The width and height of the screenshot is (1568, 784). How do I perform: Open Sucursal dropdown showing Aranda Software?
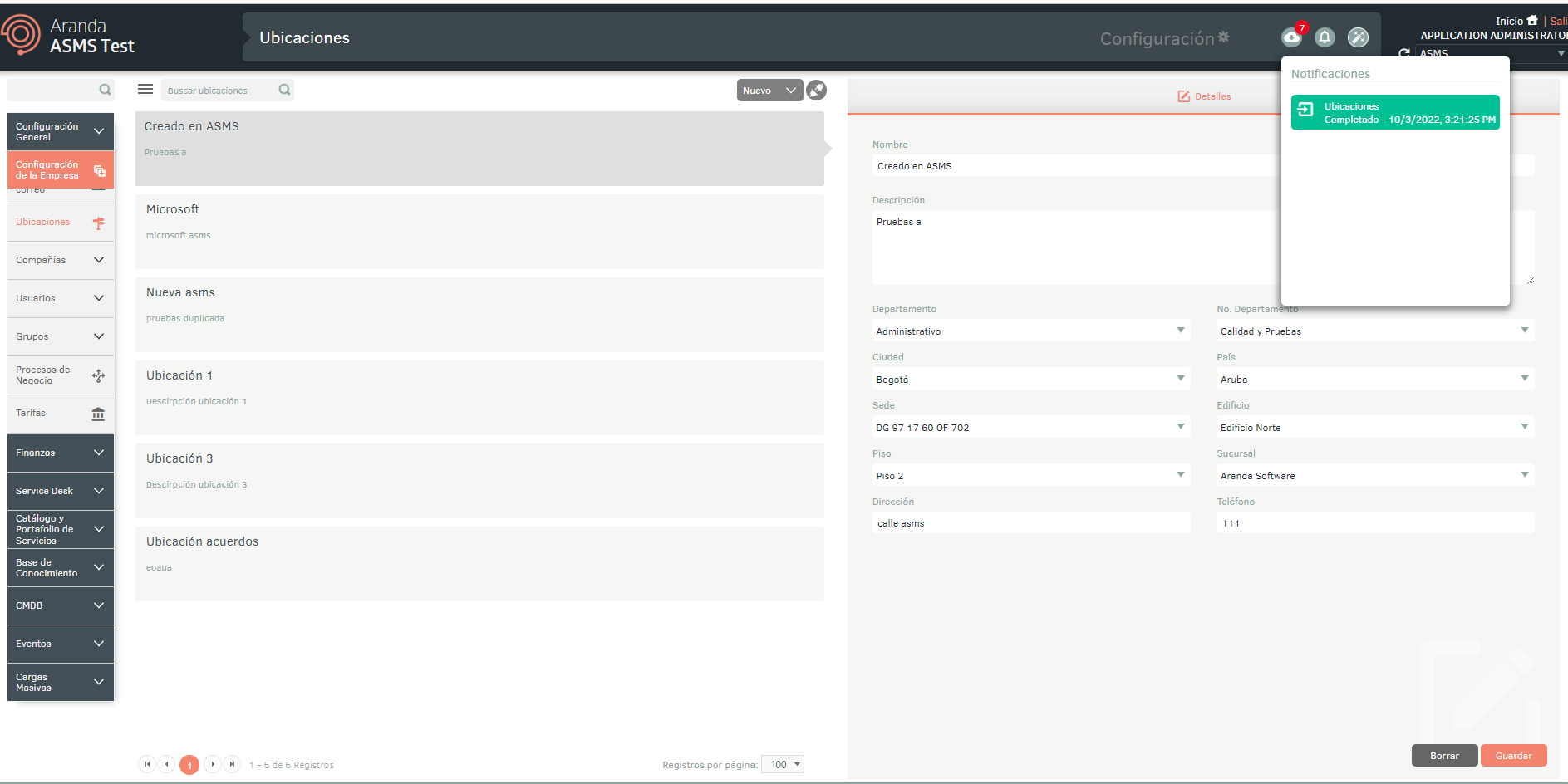(x=1375, y=475)
